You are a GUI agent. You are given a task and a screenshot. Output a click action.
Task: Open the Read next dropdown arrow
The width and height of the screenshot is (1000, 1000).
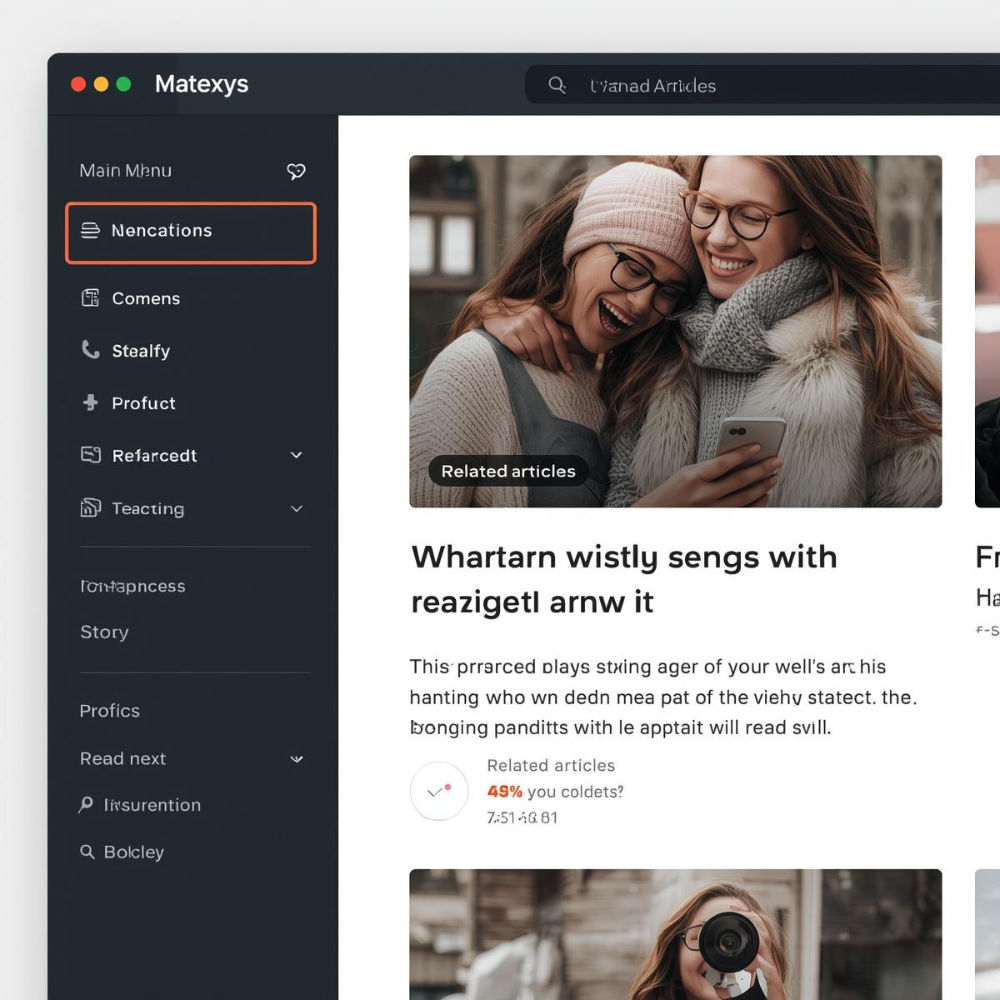pos(296,759)
